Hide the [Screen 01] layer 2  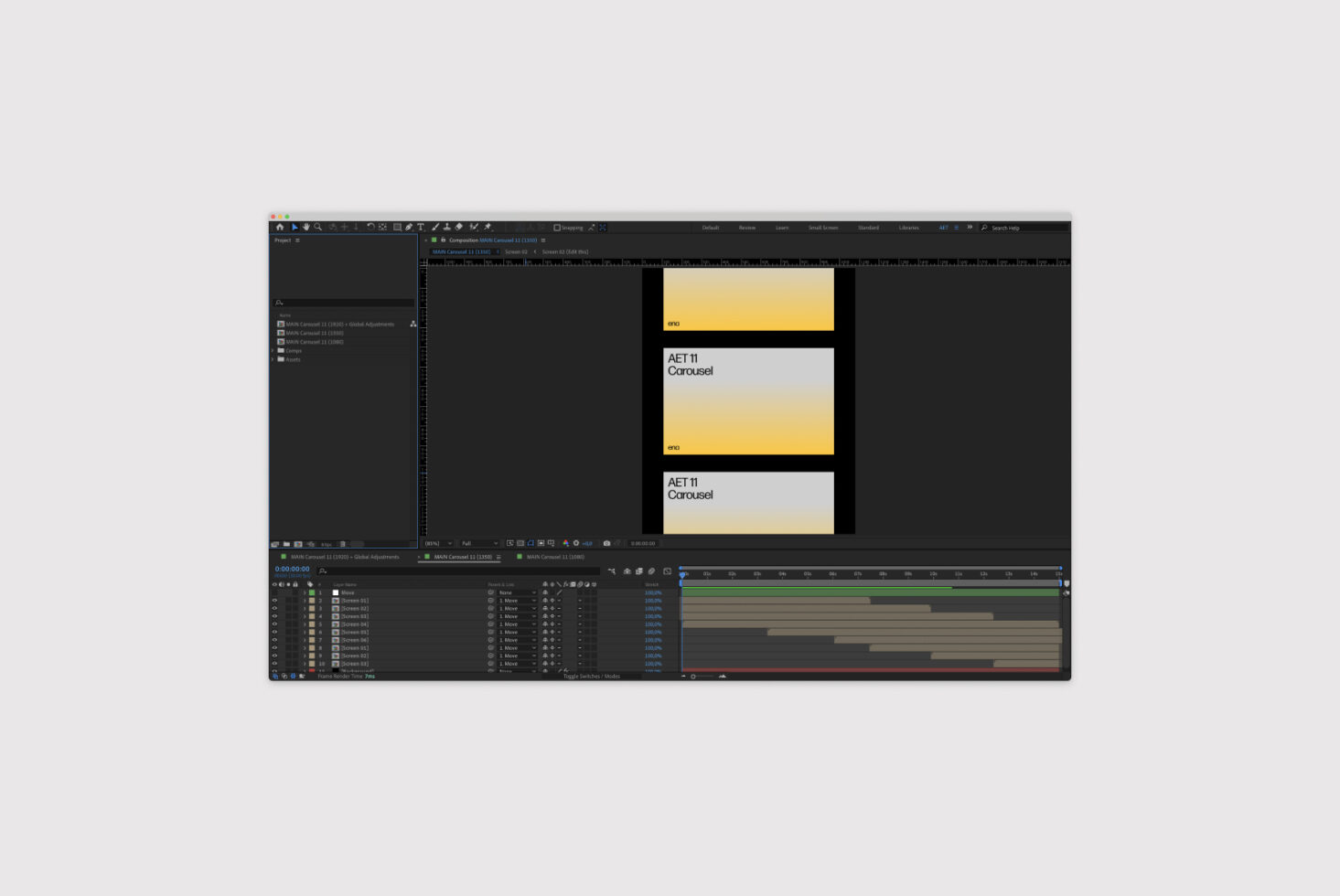[x=274, y=601]
